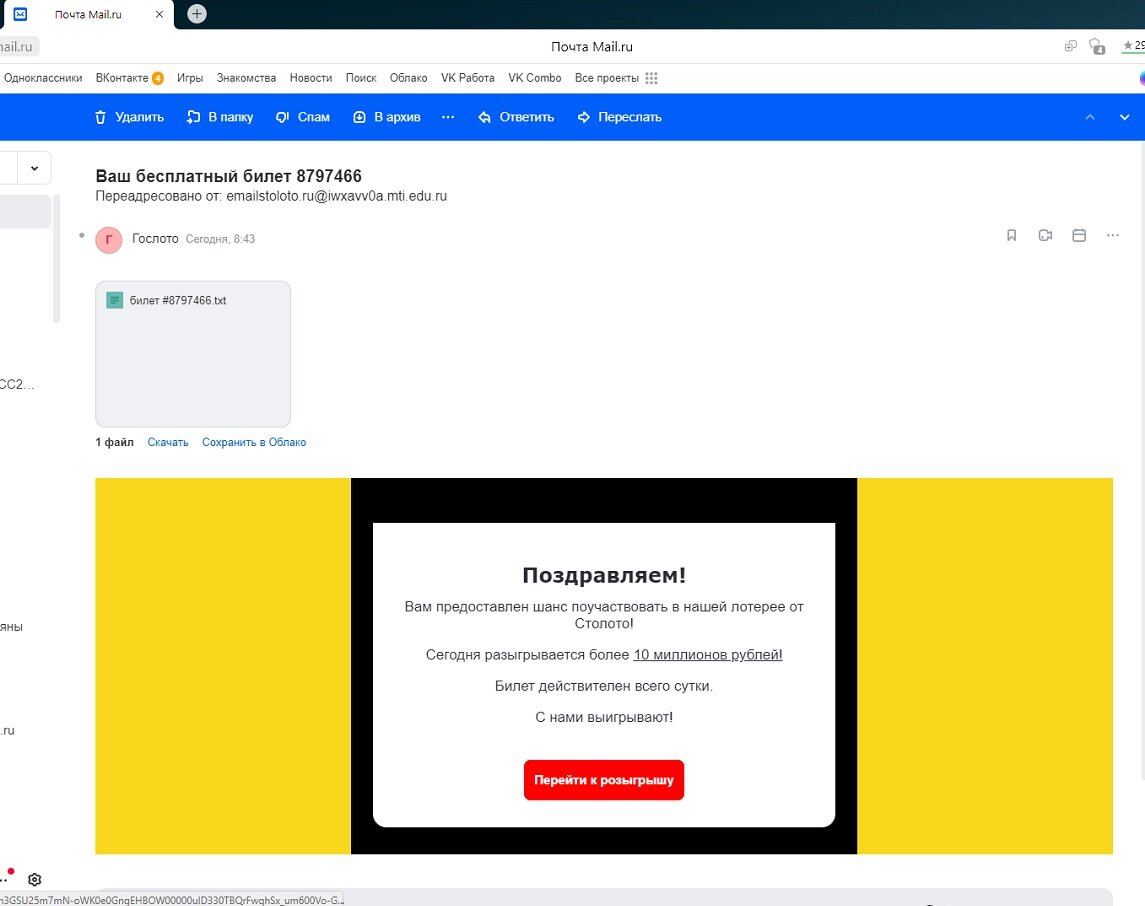Create a calendar event from the message
The height and width of the screenshot is (906, 1145).
coord(1079,235)
